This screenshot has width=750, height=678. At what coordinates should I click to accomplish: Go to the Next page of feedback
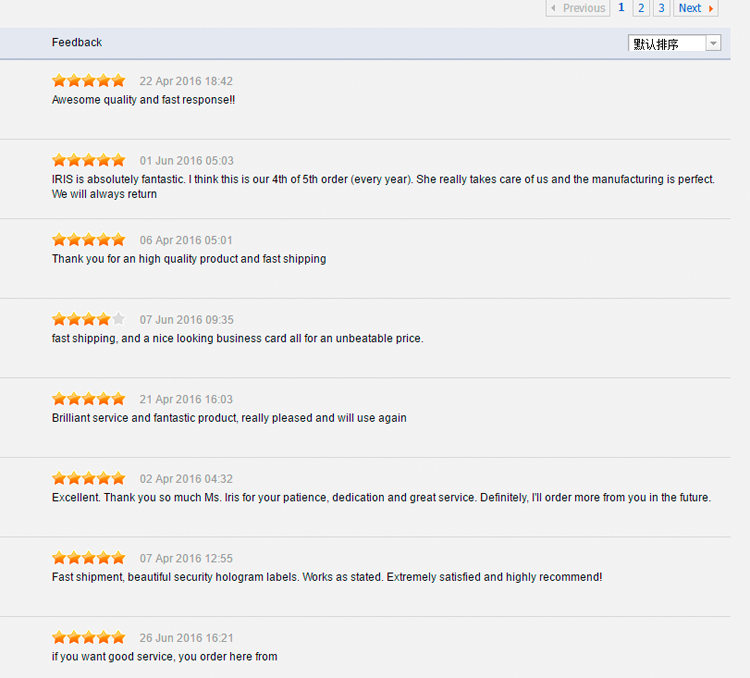[x=696, y=8]
